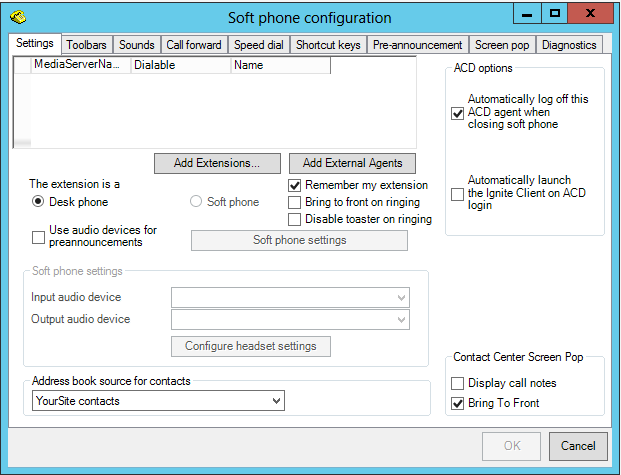
Task: Click the Cancel button
Action: [578, 445]
